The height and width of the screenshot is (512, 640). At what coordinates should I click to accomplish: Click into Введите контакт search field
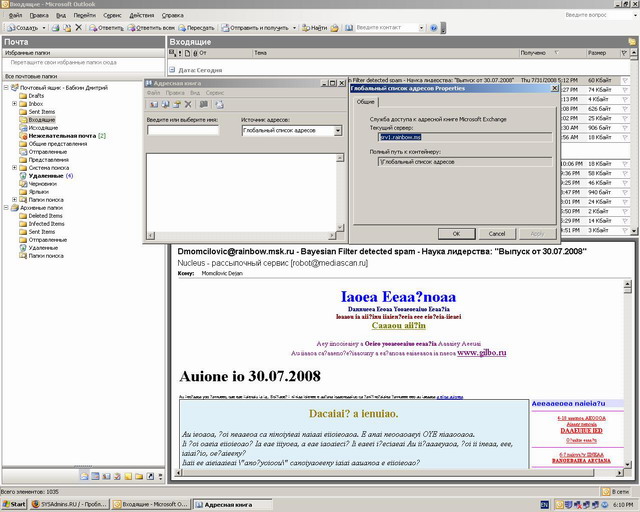pyautogui.click(x=387, y=28)
